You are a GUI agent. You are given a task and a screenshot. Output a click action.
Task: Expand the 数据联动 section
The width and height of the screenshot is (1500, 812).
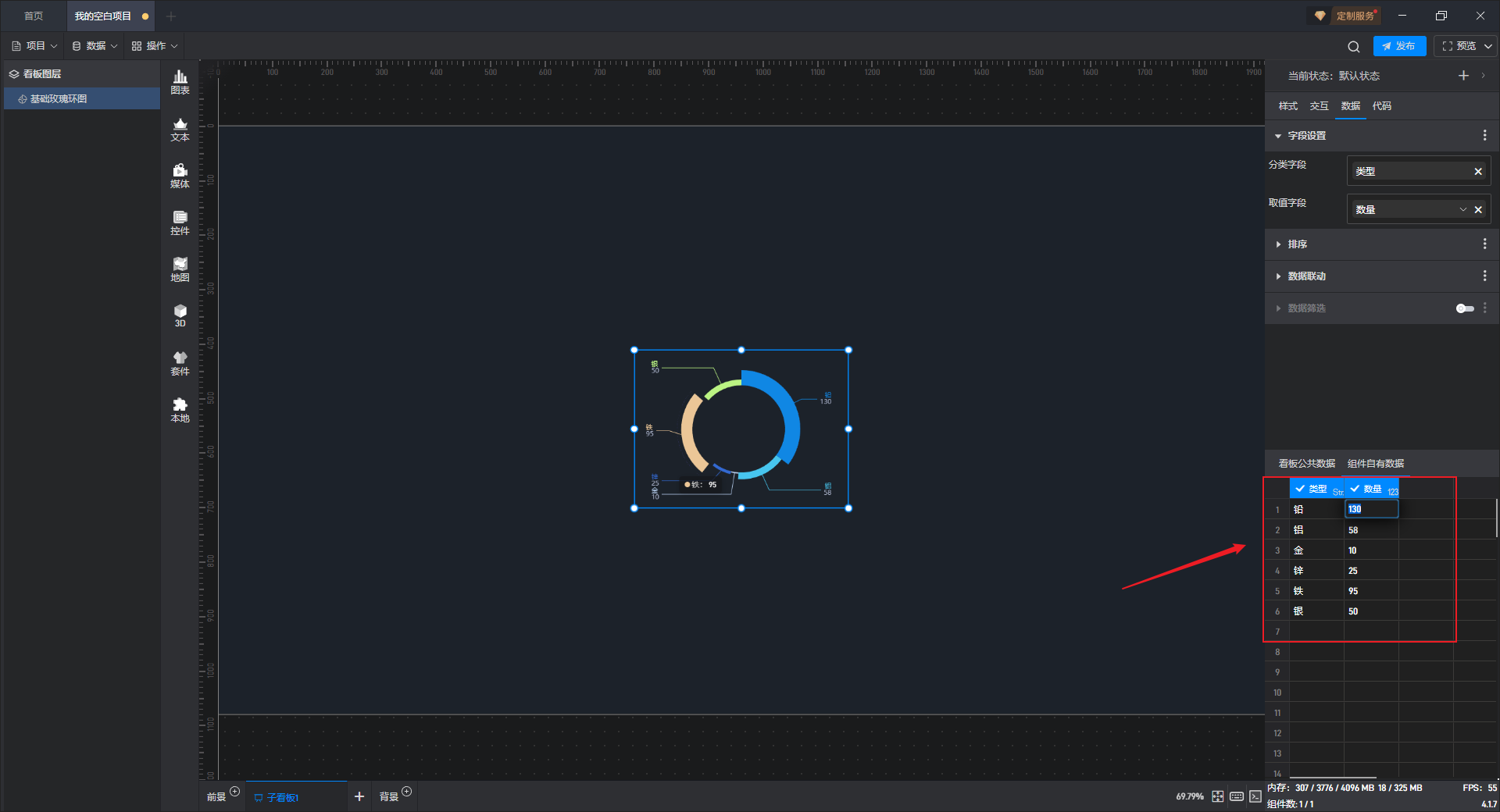pyautogui.click(x=1278, y=276)
